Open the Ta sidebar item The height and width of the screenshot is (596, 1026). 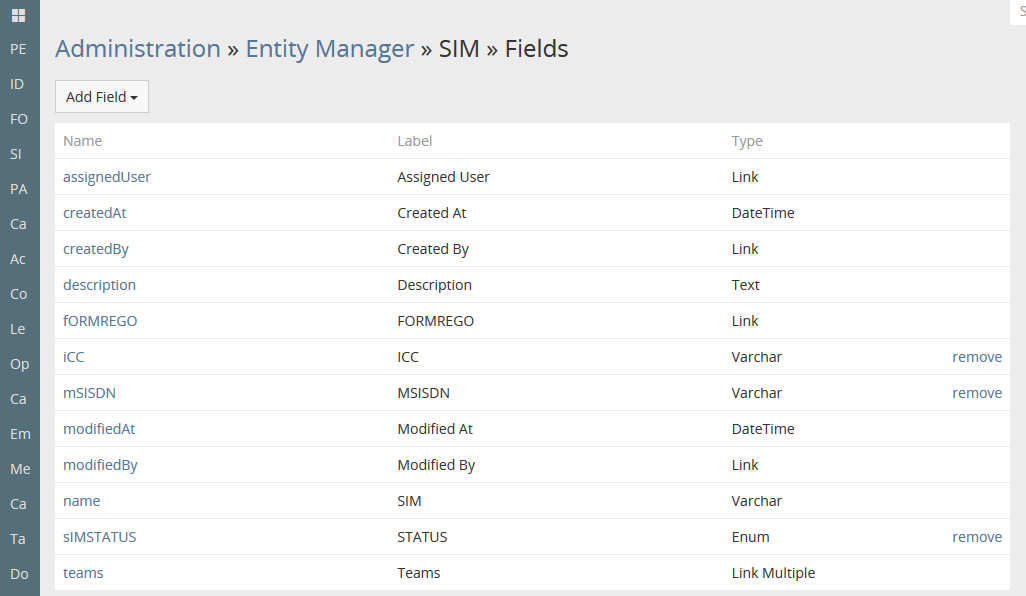point(17,539)
